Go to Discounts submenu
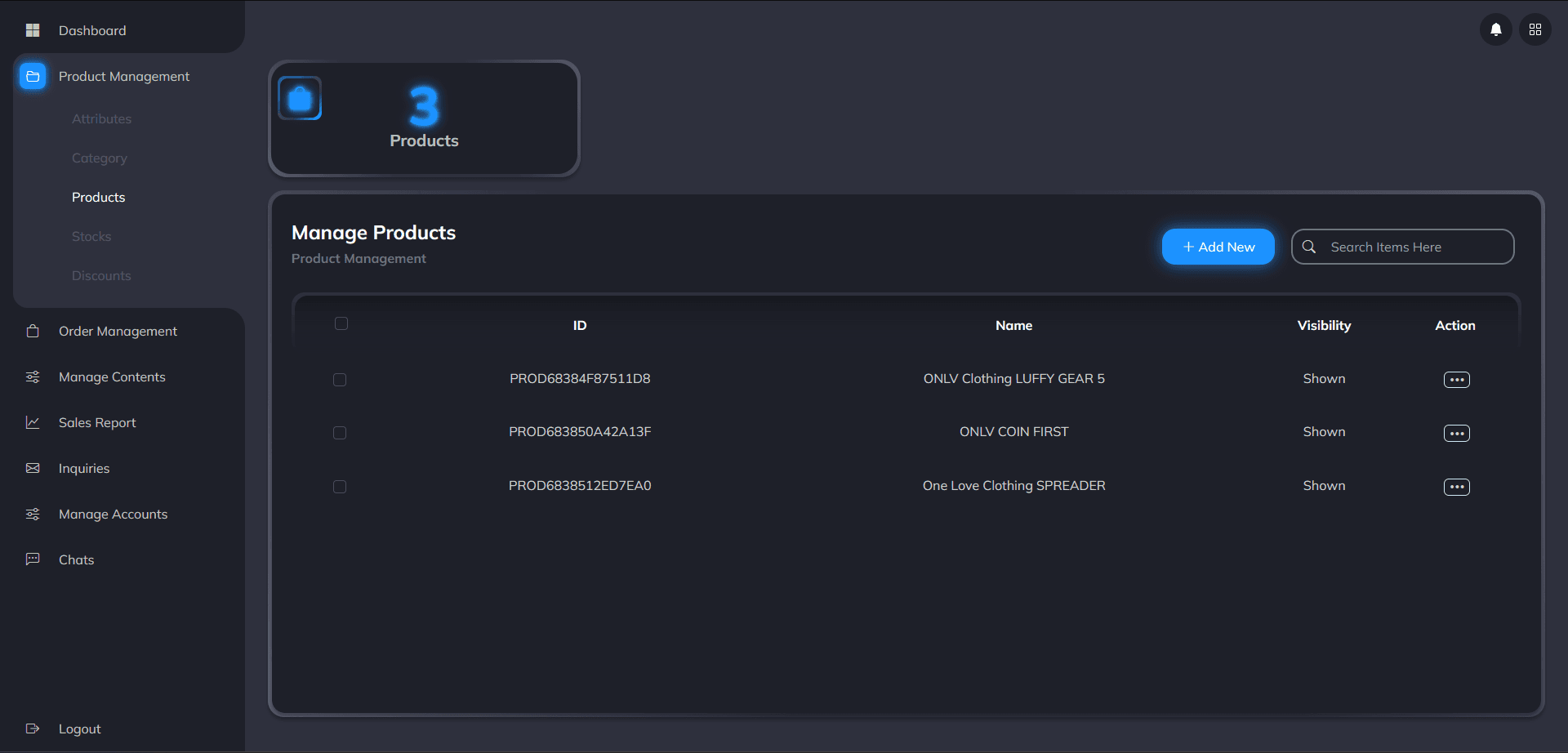Screen dimensions: 1568x753 [x=101, y=275]
